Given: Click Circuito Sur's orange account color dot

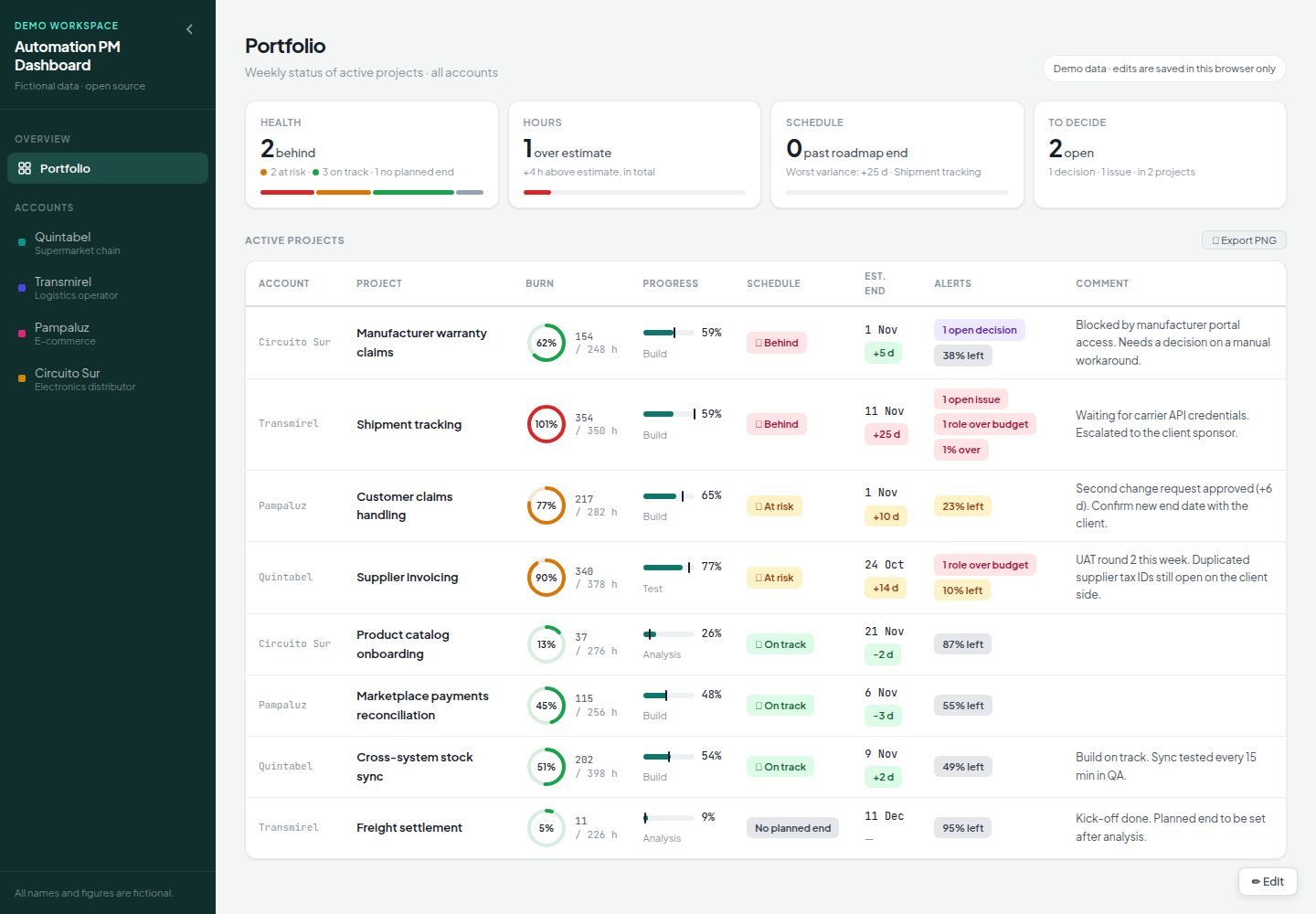Looking at the screenshot, I should coord(22,378).
